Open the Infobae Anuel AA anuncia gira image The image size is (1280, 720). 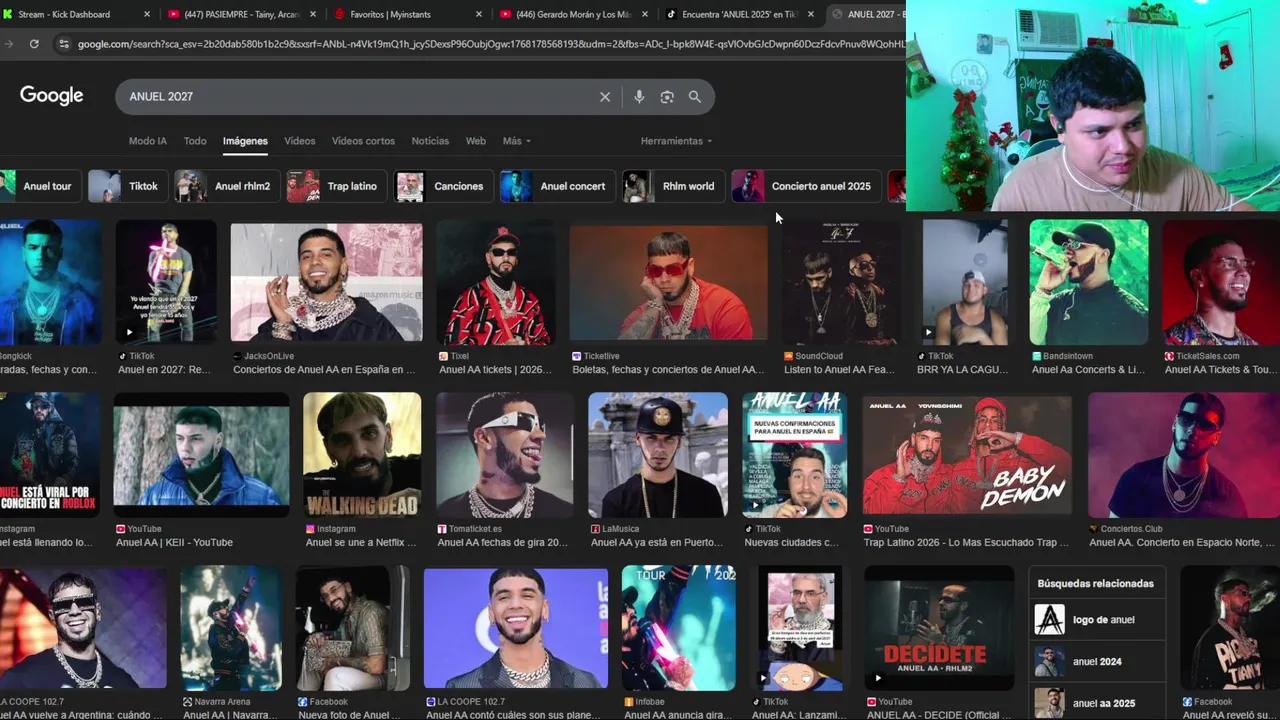coord(679,628)
